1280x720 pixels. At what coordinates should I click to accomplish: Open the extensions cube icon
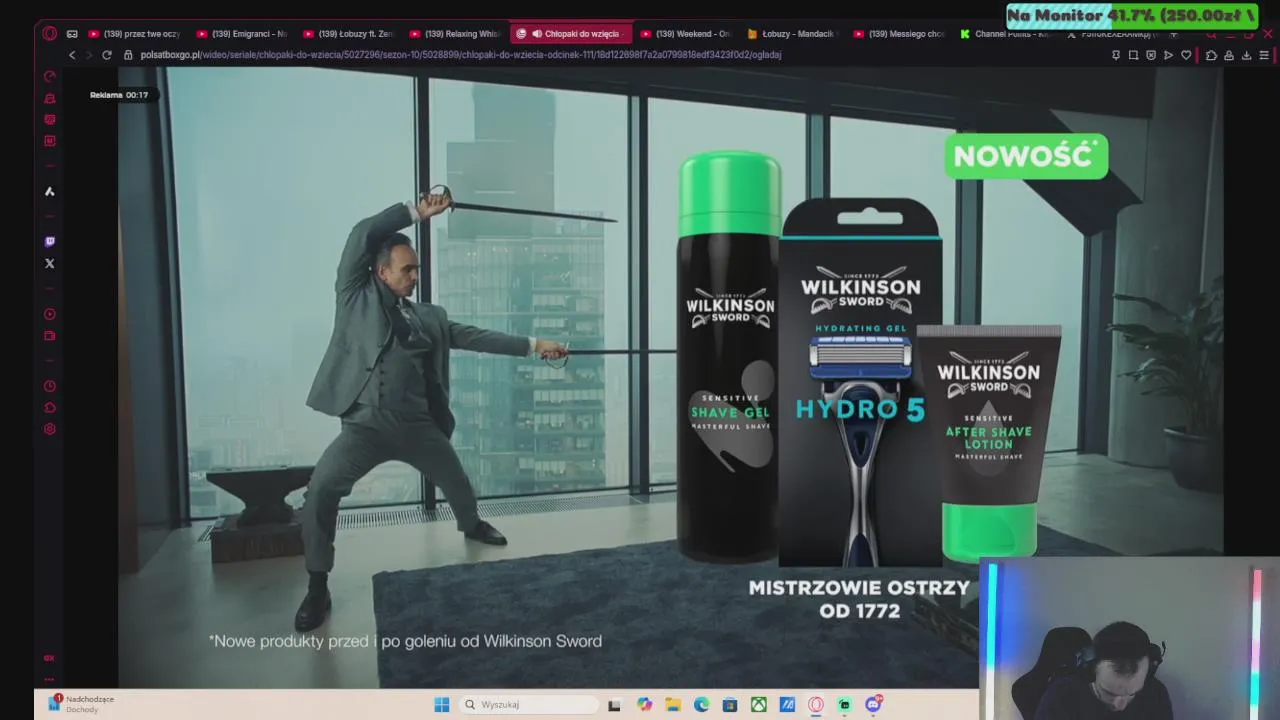[1211, 55]
